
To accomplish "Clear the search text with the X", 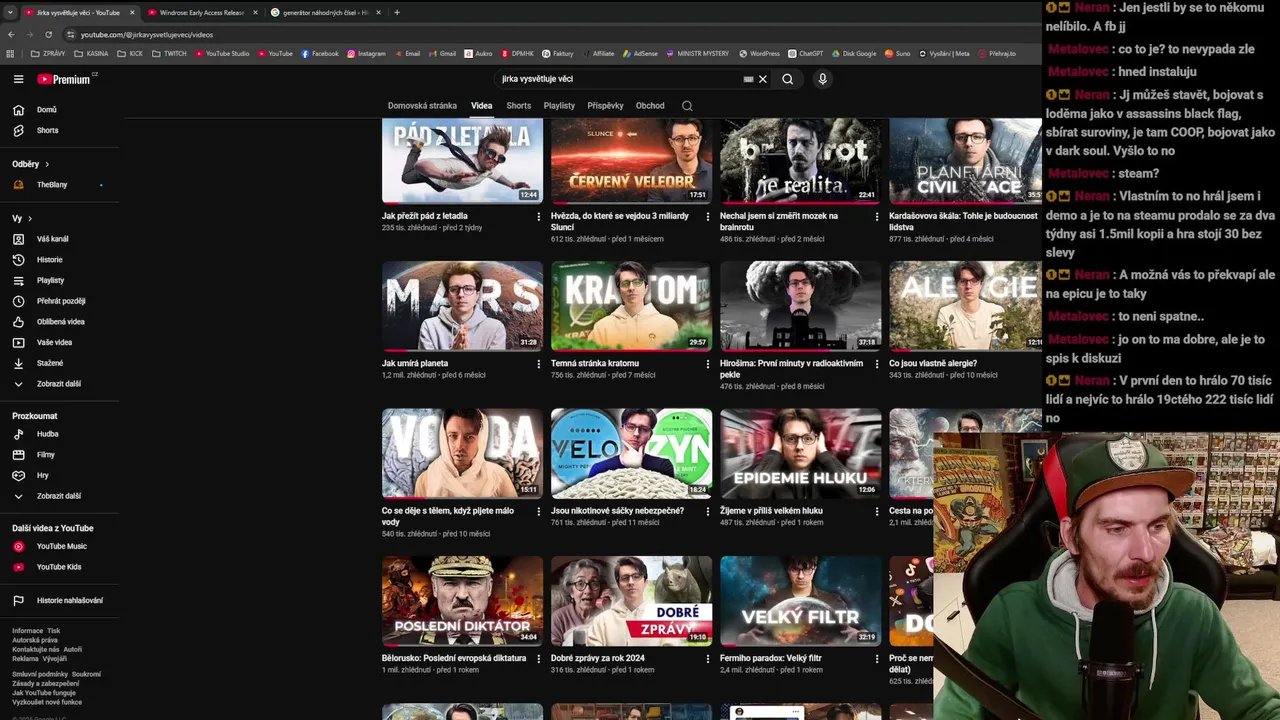I will coord(762,79).
